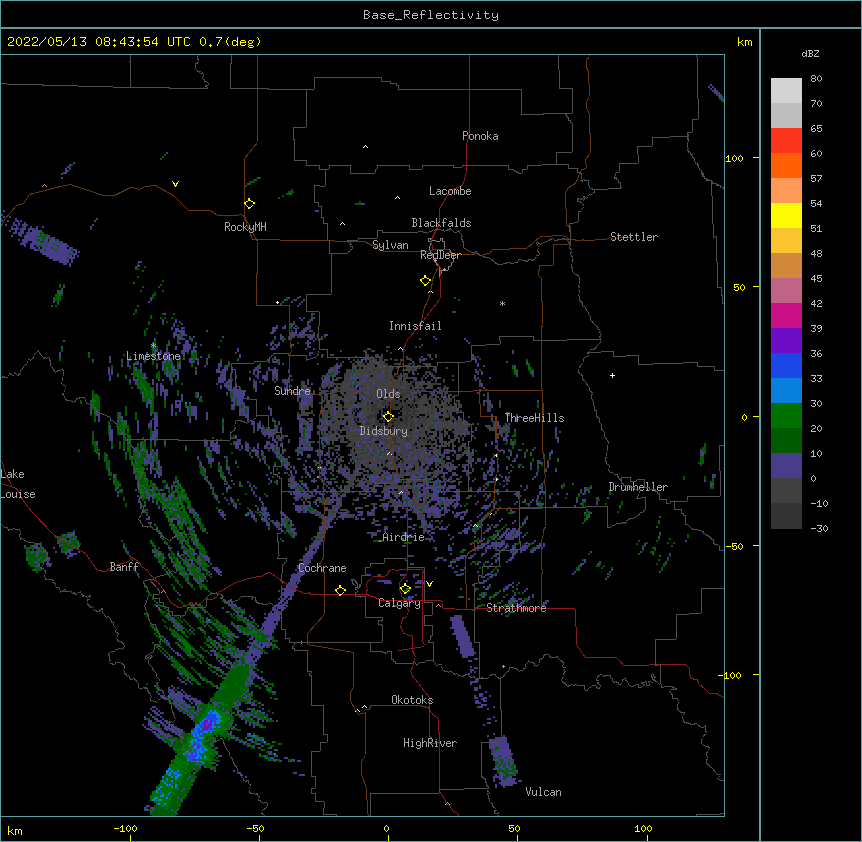Click the Blackfalds city label
Image resolution: width=862 pixels, height=842 pixels.
click(441, 223)
